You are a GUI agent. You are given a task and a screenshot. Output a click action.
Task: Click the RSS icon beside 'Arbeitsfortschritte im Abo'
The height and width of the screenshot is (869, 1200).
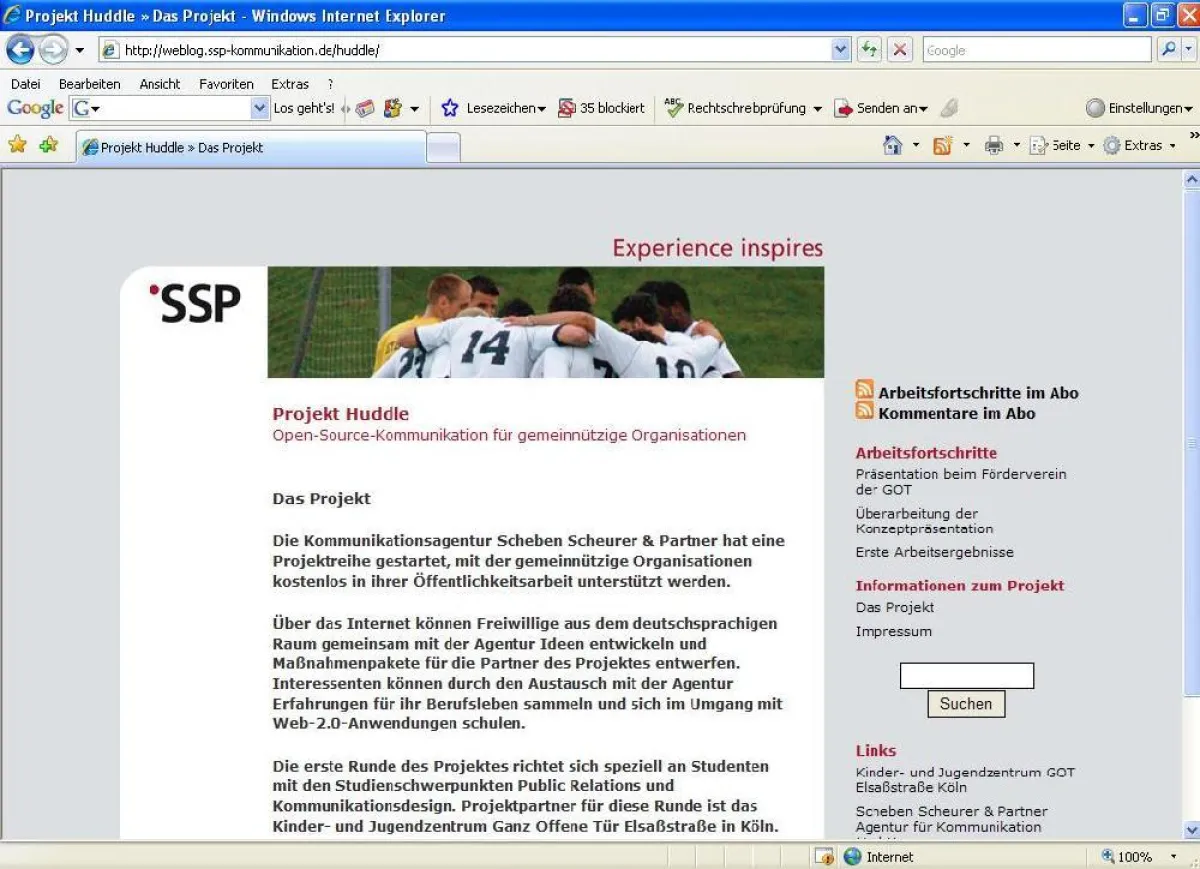[x=864, y=390]
